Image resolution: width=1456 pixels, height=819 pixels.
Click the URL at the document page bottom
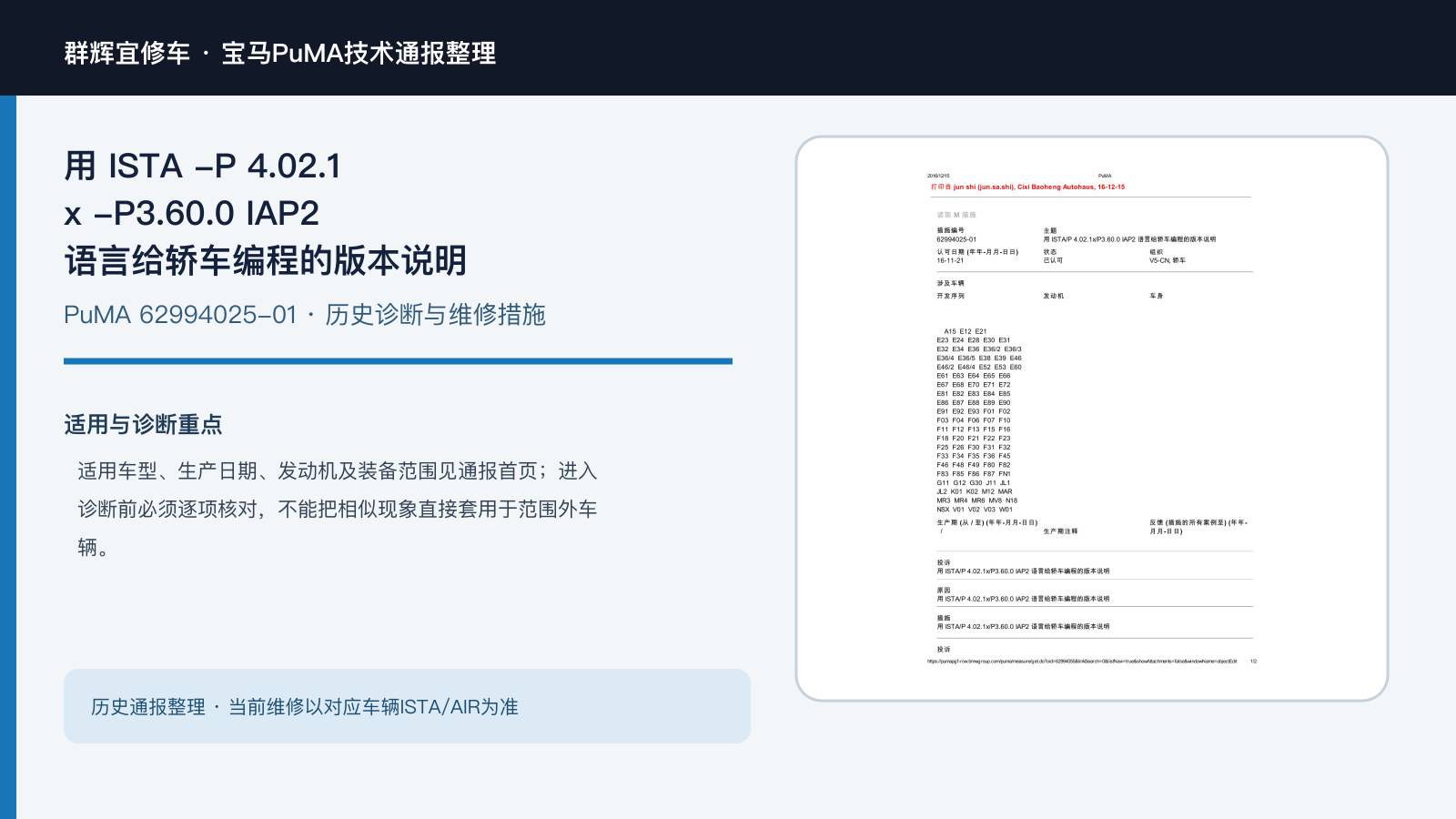(x=1082, y=662)
